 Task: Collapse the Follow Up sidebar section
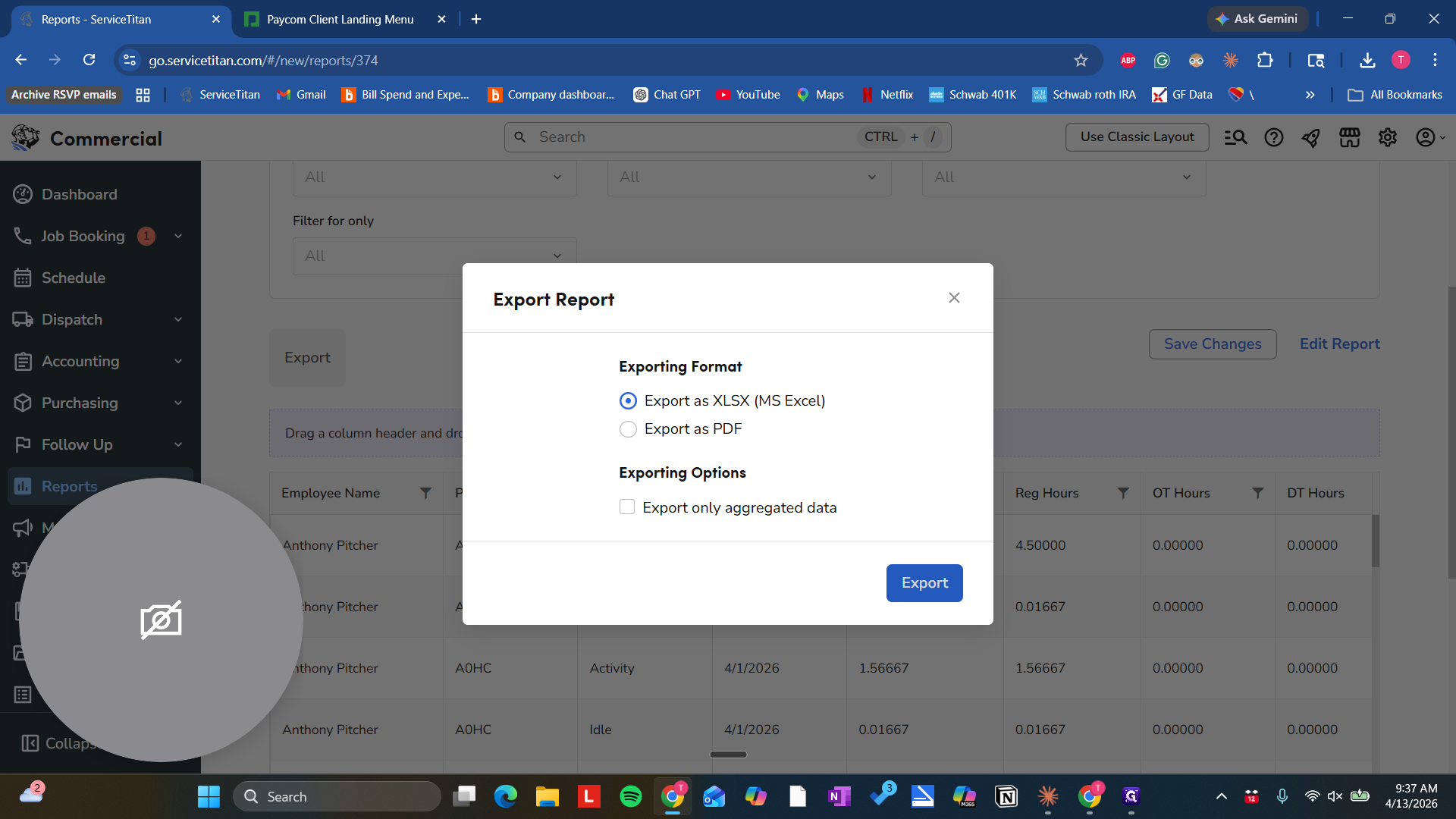(x=177, y=444)
